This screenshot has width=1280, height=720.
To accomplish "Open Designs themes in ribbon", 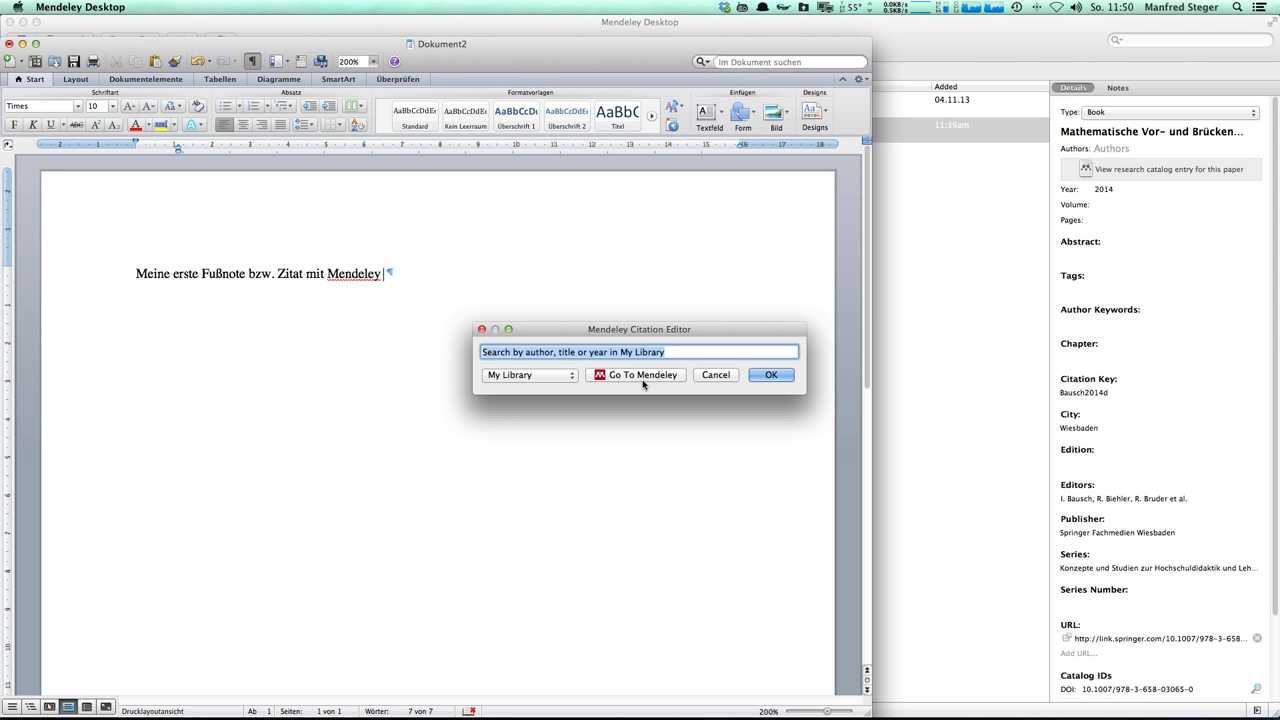I will click(x=814, y=116).
